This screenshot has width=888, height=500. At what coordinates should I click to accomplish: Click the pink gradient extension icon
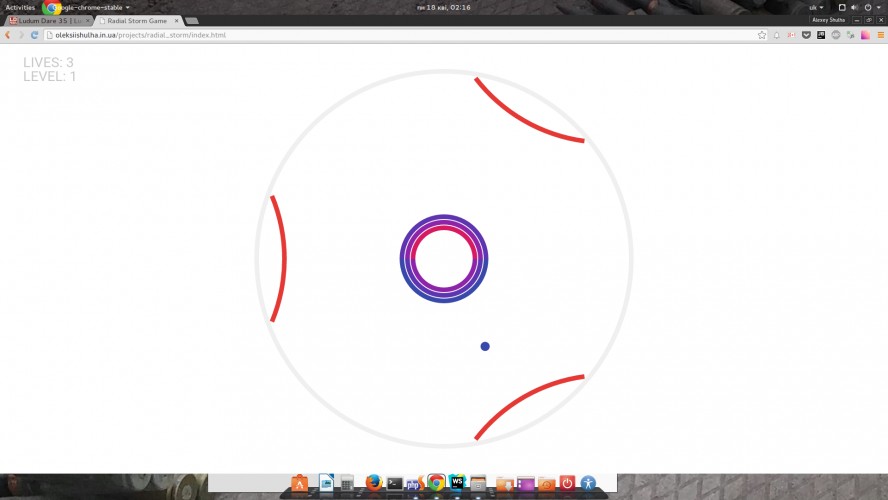coord(865,35)
